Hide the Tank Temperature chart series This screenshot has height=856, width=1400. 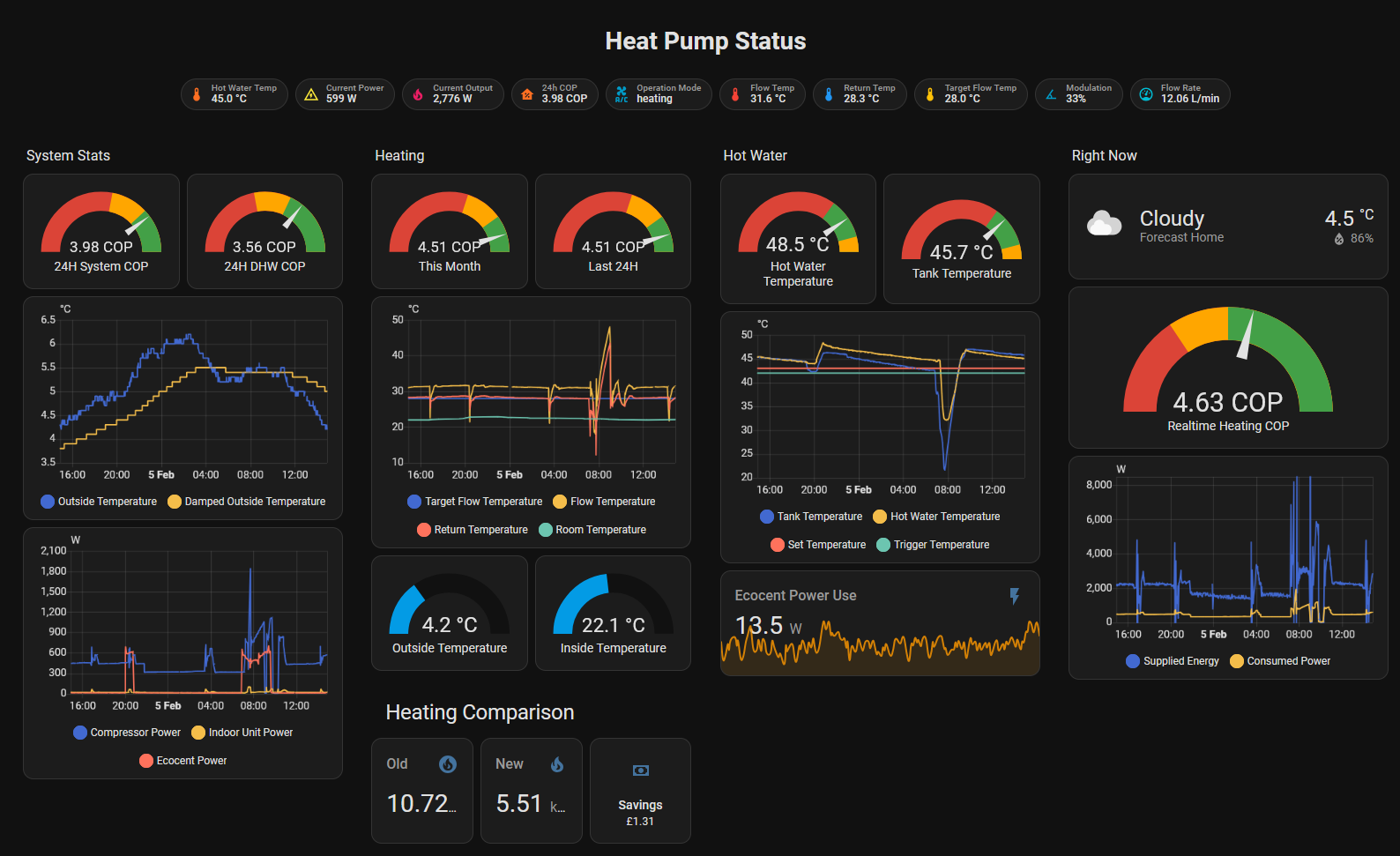coord(810,517)
